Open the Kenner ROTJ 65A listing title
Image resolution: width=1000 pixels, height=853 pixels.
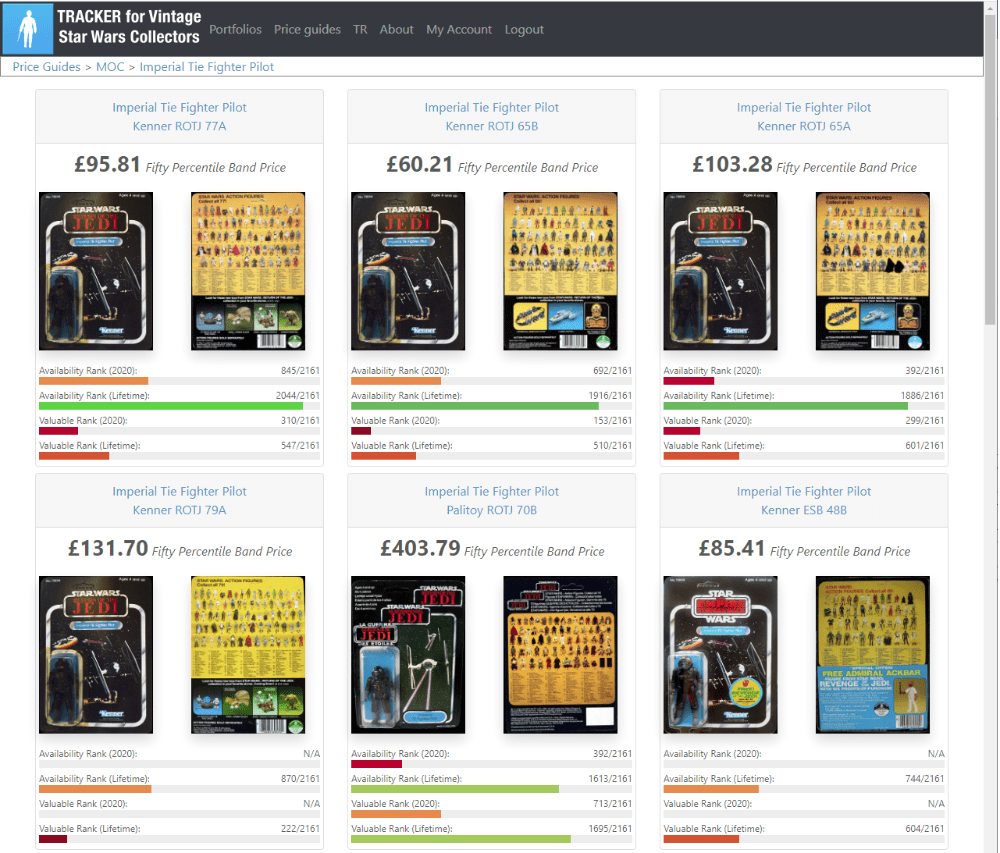click(x=804, y=117)
